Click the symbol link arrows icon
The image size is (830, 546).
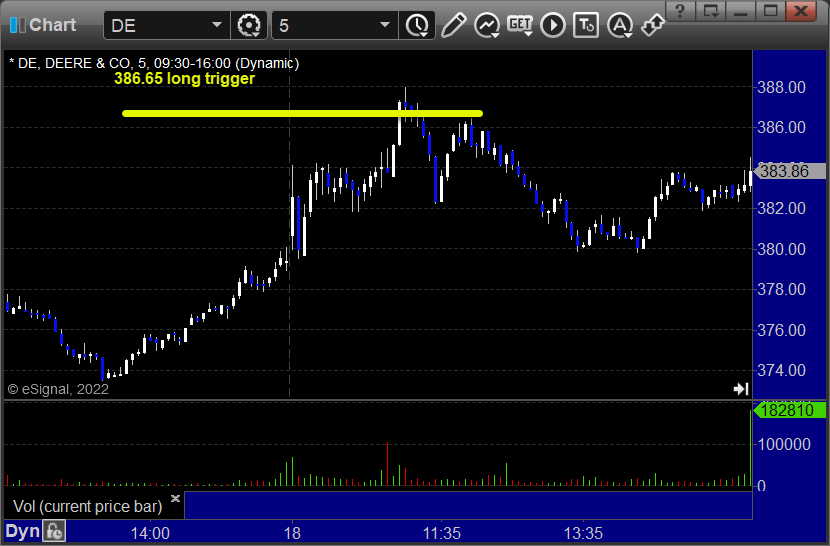click(653, 25)
